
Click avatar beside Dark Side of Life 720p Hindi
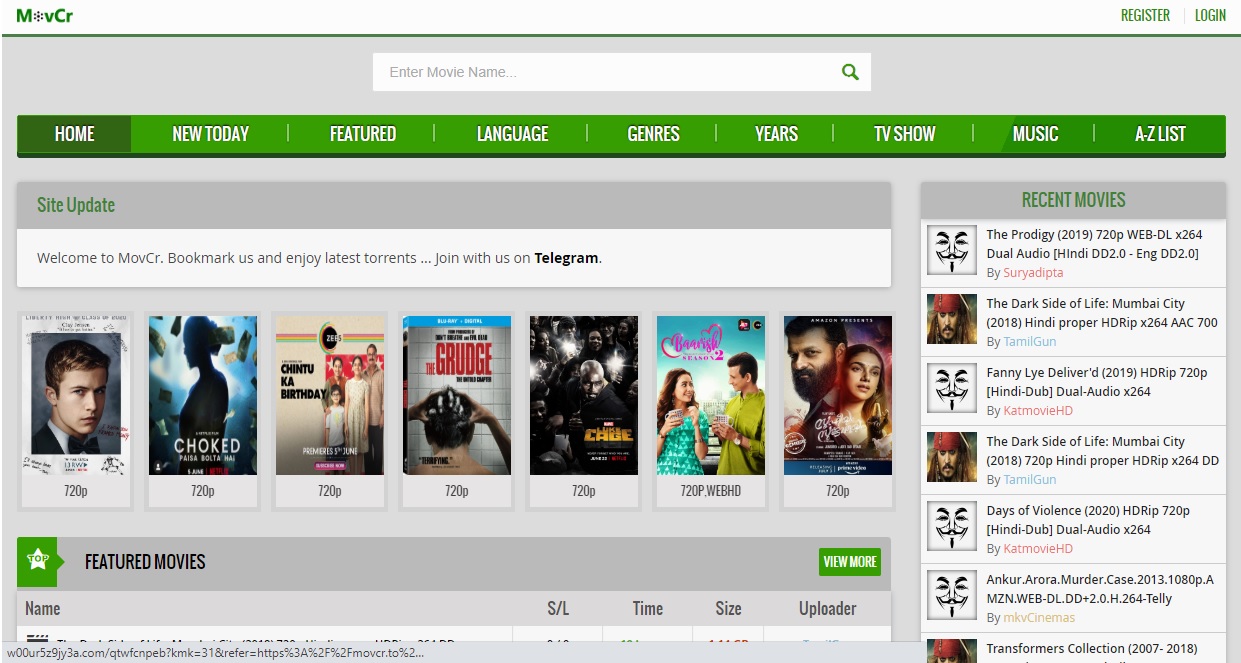click(x=952, y=457)
